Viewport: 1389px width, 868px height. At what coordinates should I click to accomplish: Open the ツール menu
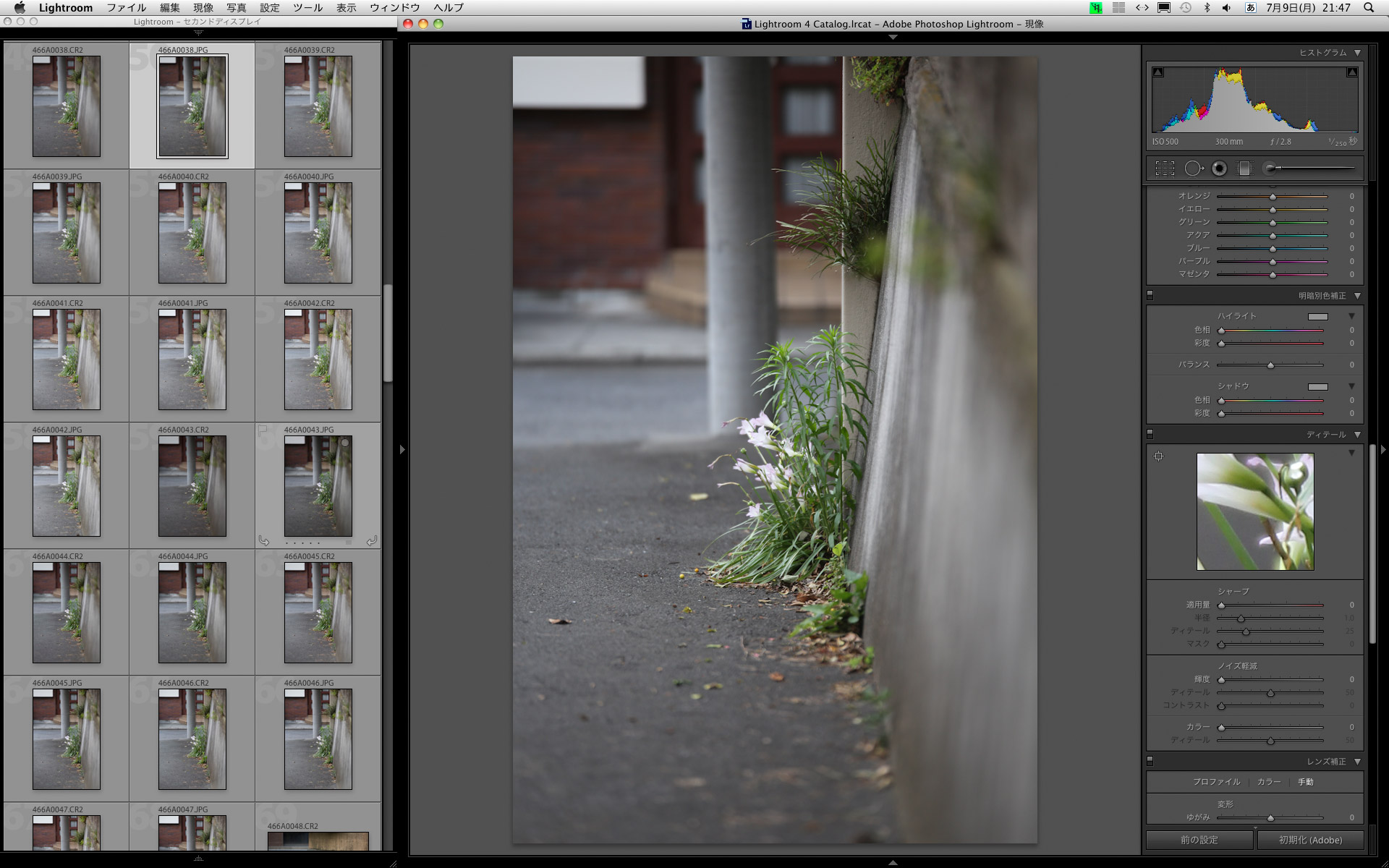[308, 8]
